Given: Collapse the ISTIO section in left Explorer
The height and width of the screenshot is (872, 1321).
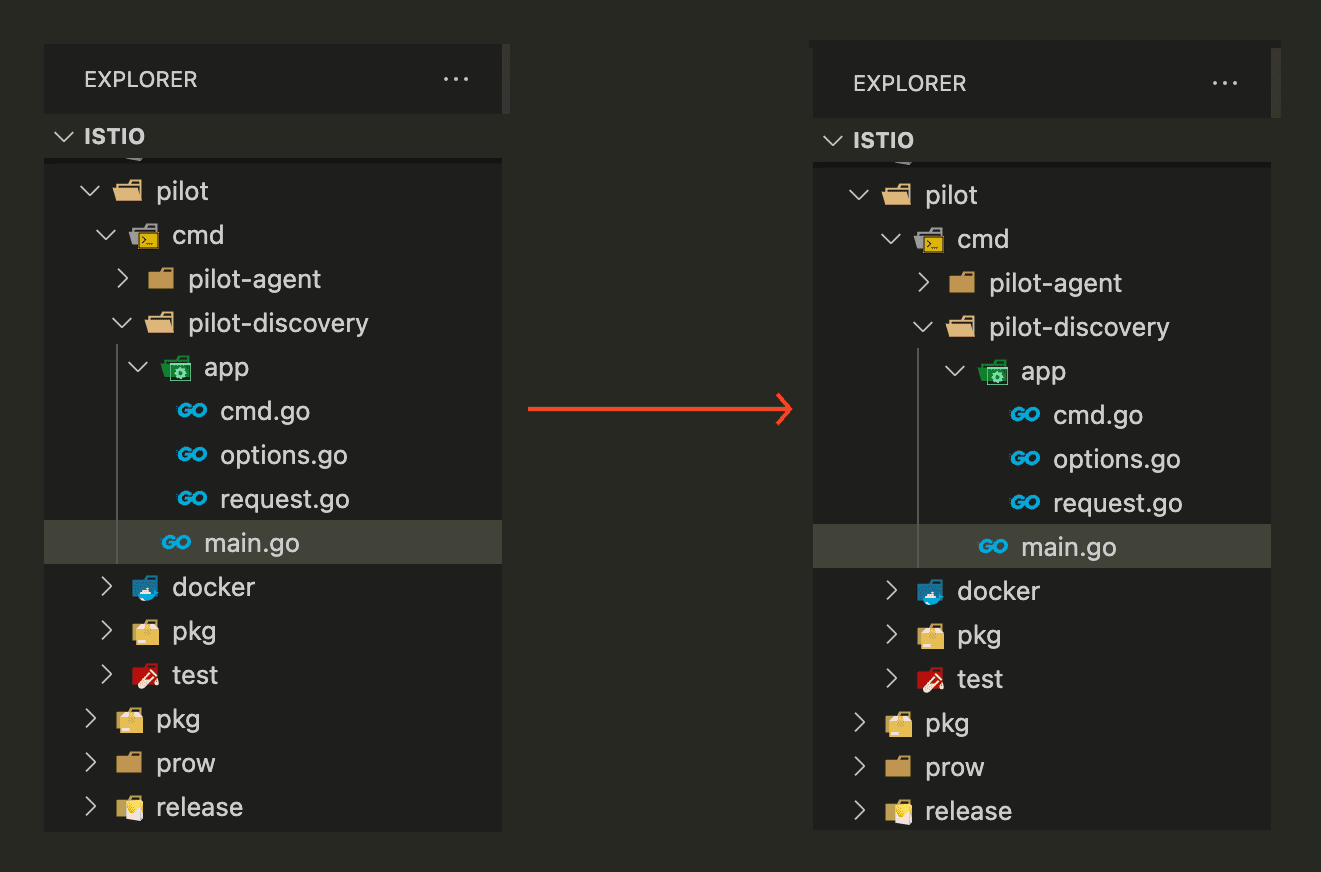Looking at the screenshot, I should click(64, 136).
